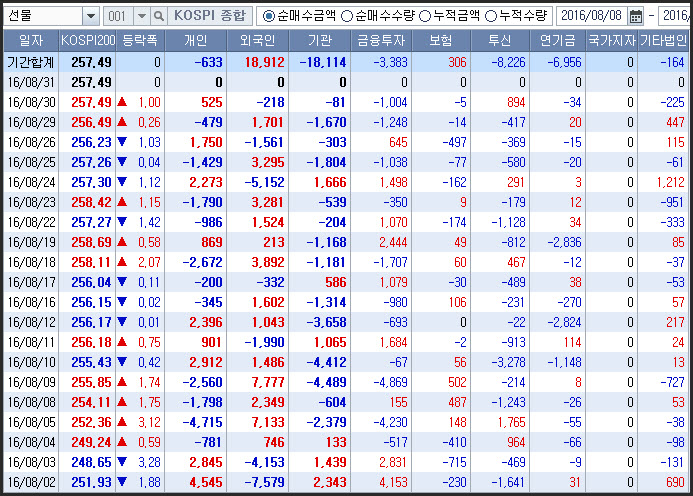Screen dimensions: 693x496
Task: Click the 보험 value 502
Action: click(457, 382)
